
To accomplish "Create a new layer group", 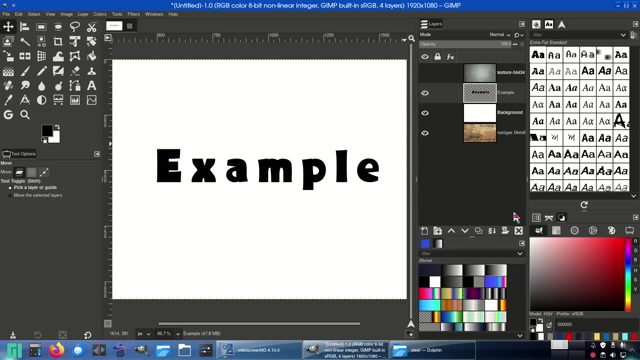I will [438, 231].
